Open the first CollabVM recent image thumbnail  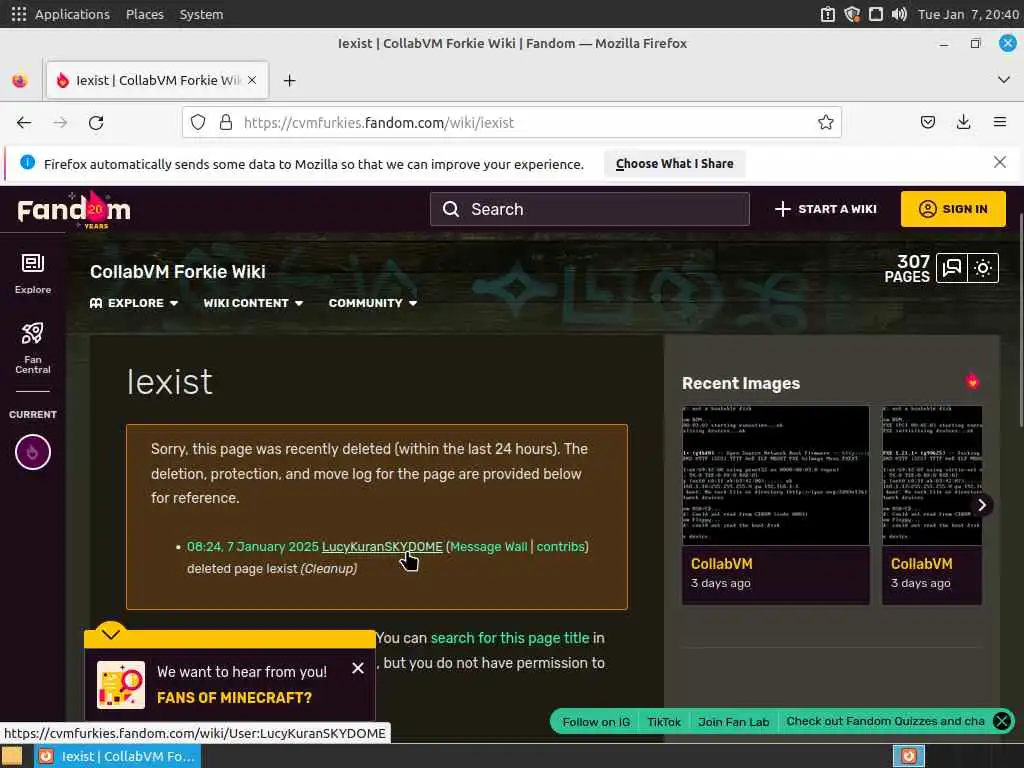[x=776, y=475]
